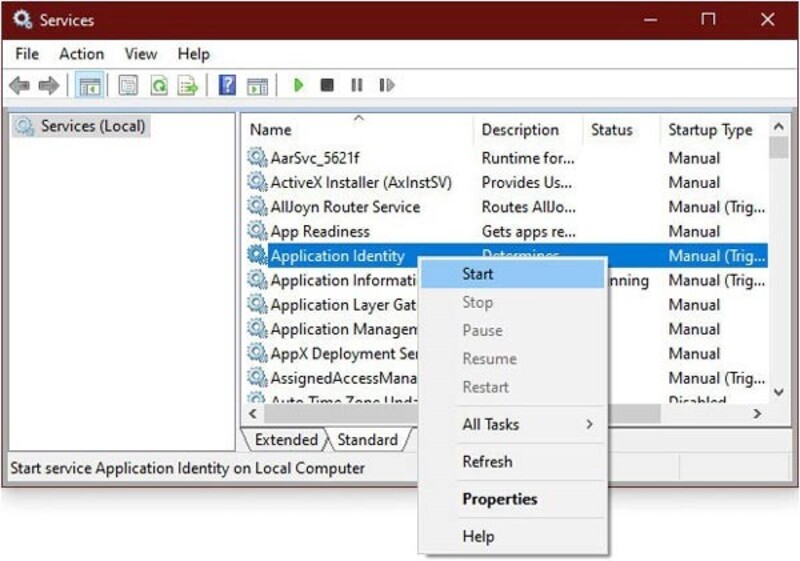This screenshot has width=800, height=561.
Task: Open the File menu
Action: click(x=27, y=54)
